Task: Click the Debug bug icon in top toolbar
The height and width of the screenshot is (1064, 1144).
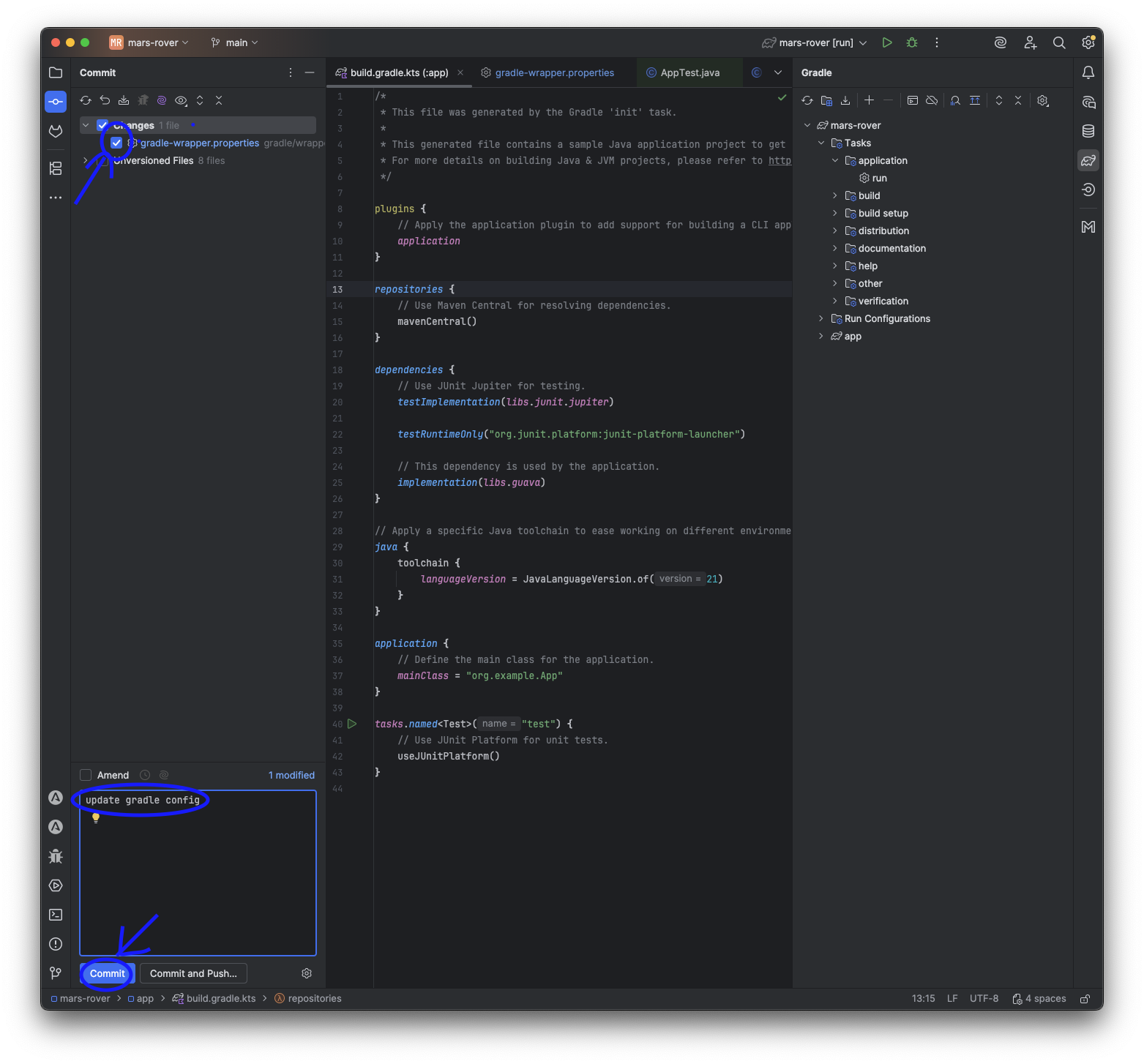Action: pos(912,42)
